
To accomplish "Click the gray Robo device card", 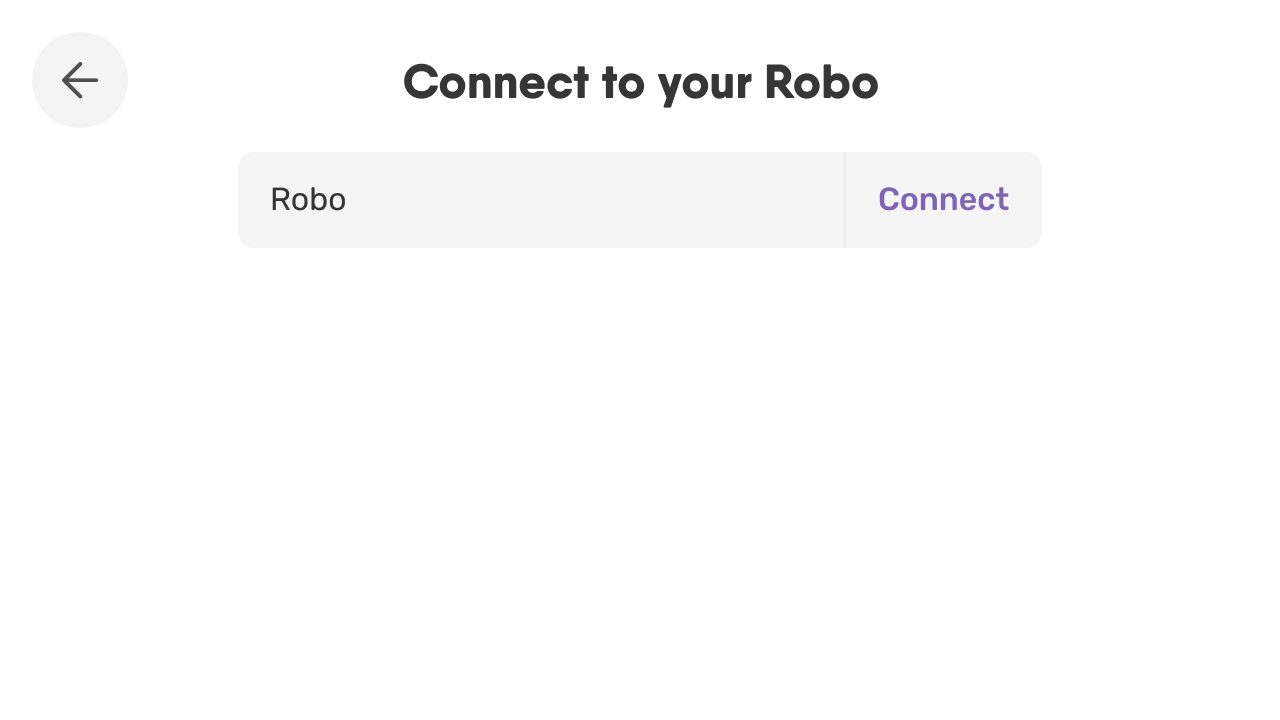I will coord(640,200).
